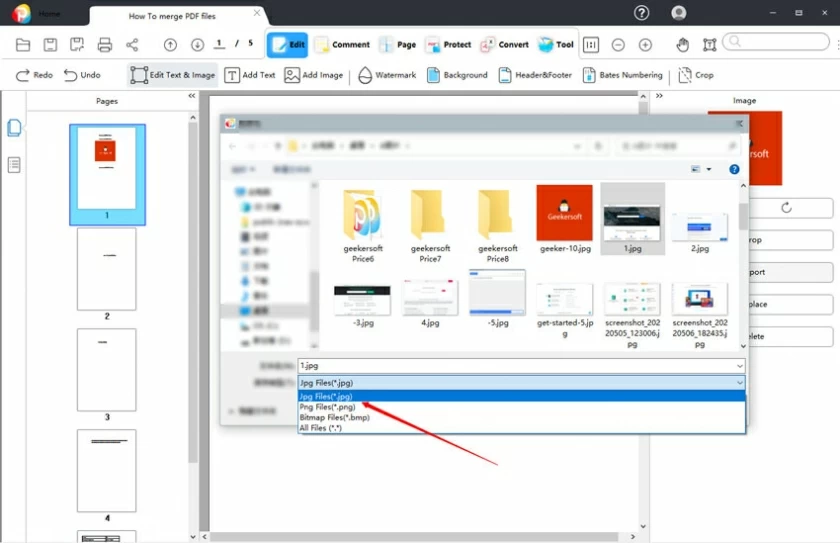This screenshot has height=543, width=840.
Task: Open the Page ribbon tab
Action: (398, 45)
